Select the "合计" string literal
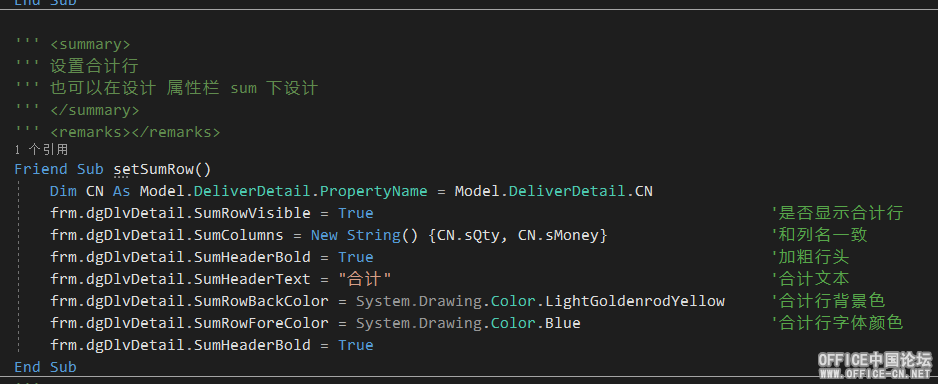 pyautogui.click(x=364, y=279)
